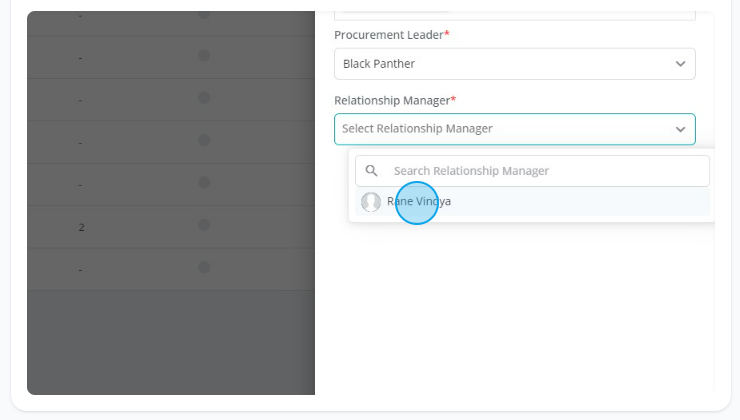This screenshot has width=740, height=420.
Task: Click the cut-off input above Procurement Leader
Action: (x=514, y=16)
